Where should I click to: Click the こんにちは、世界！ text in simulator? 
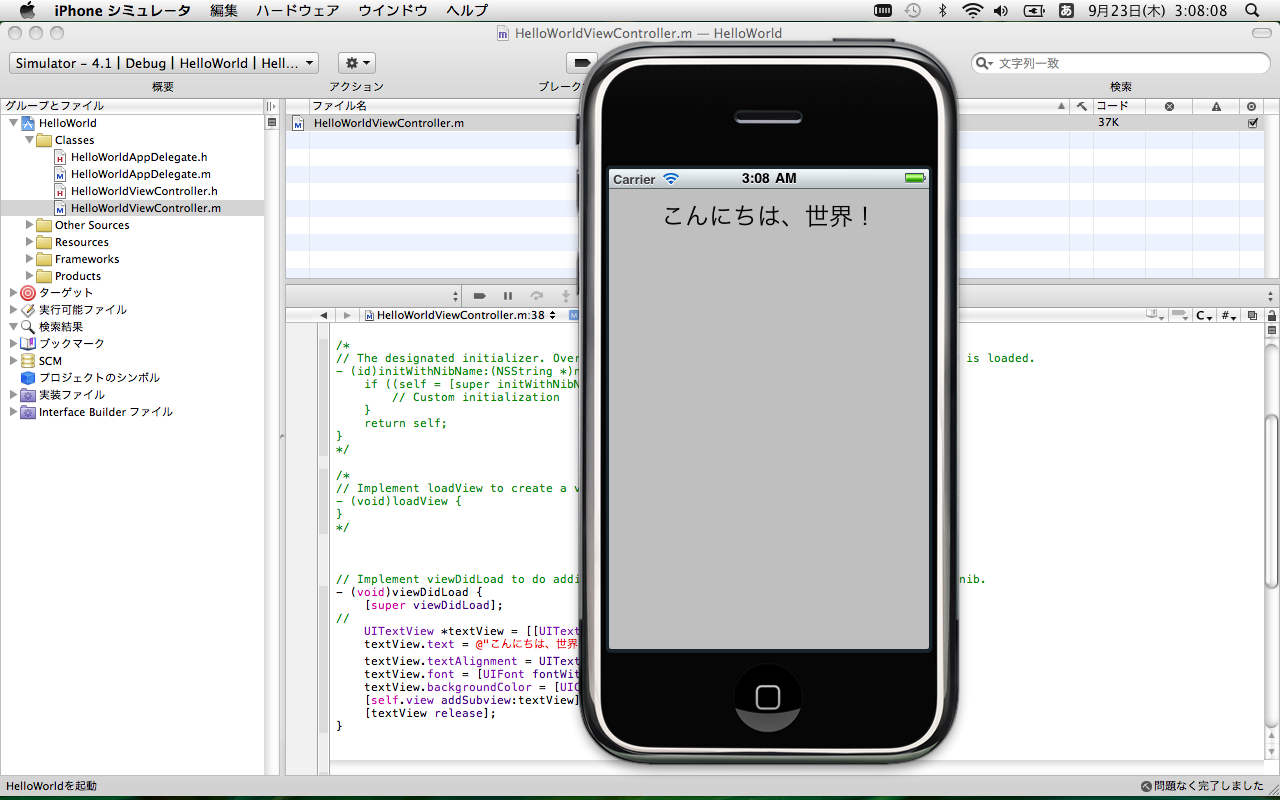pyautogui.click(x=768, y=215)
